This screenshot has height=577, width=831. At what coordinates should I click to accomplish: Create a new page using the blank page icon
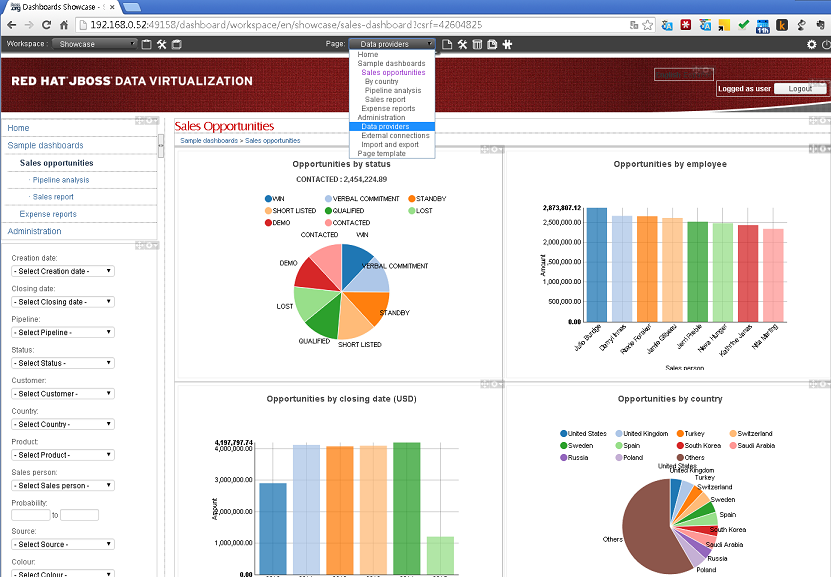447,44
